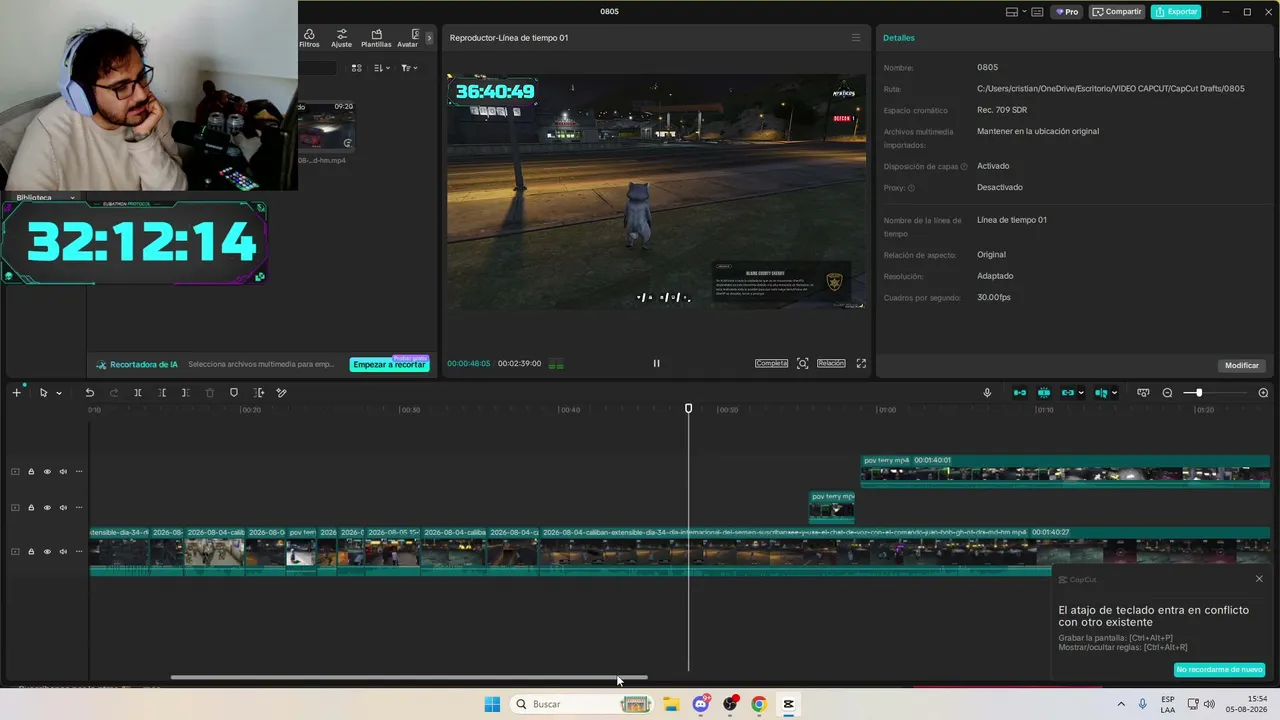This screenshot has height=720, width=1280.
Task: Expand the preview axis dropdown arrow
Action: pyautogui.click(x=1114, y=393)
